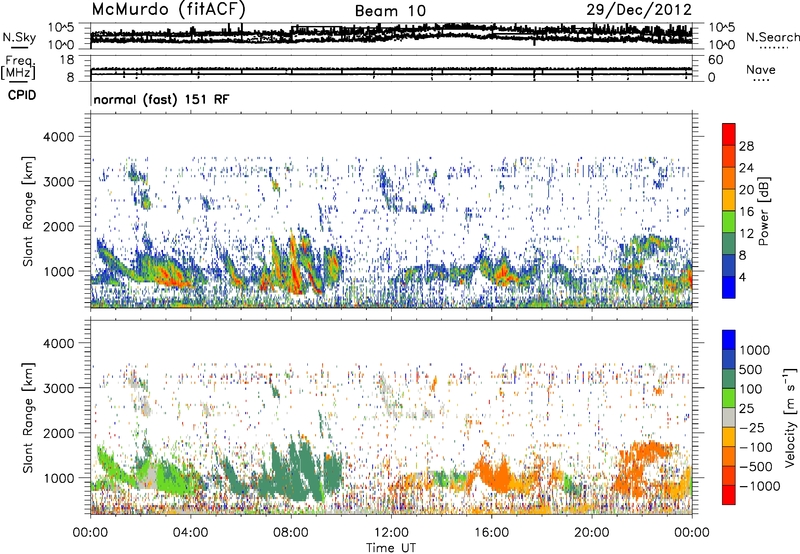Click the dark green velocity echo near 08:00
Screen dimensions: 800x554
[296, 472]
